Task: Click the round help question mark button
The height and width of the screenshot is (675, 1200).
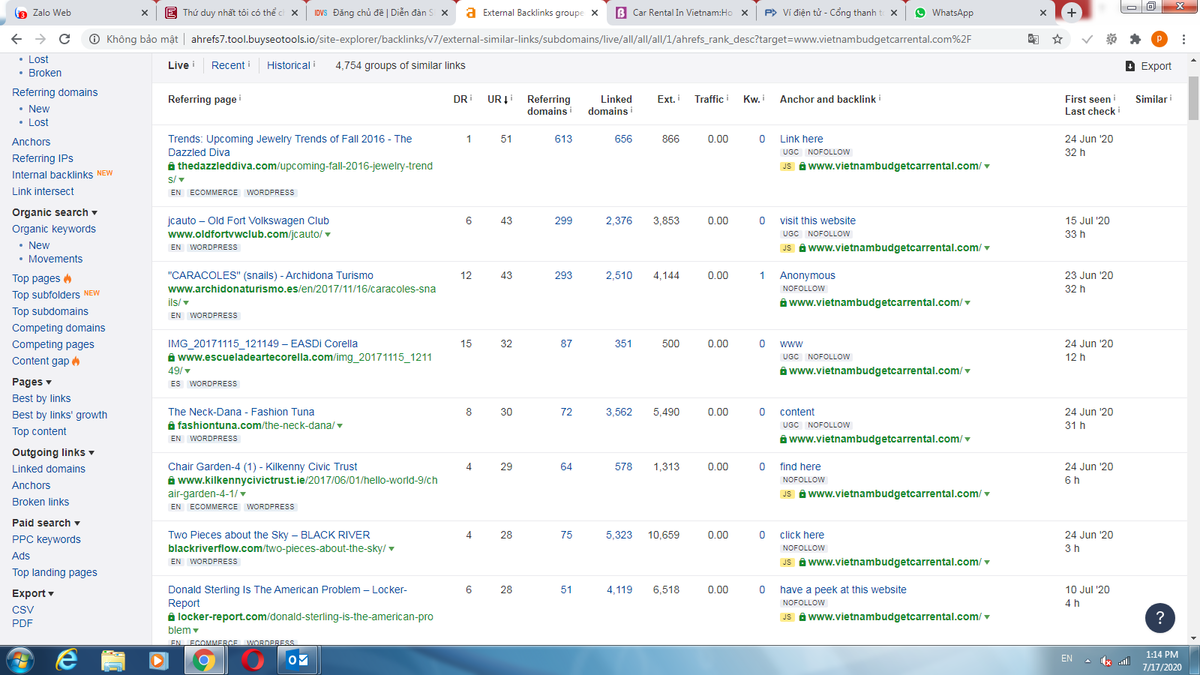Action: point(1159,618)
